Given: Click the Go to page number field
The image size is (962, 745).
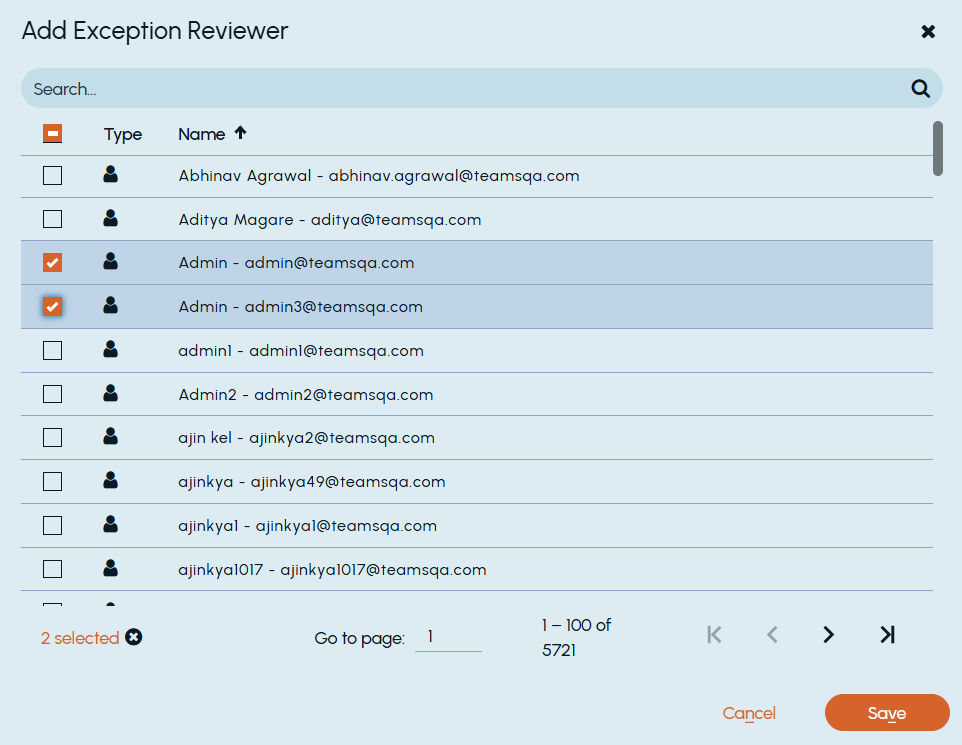Looking at the screenshot, I should pos(448,637).
